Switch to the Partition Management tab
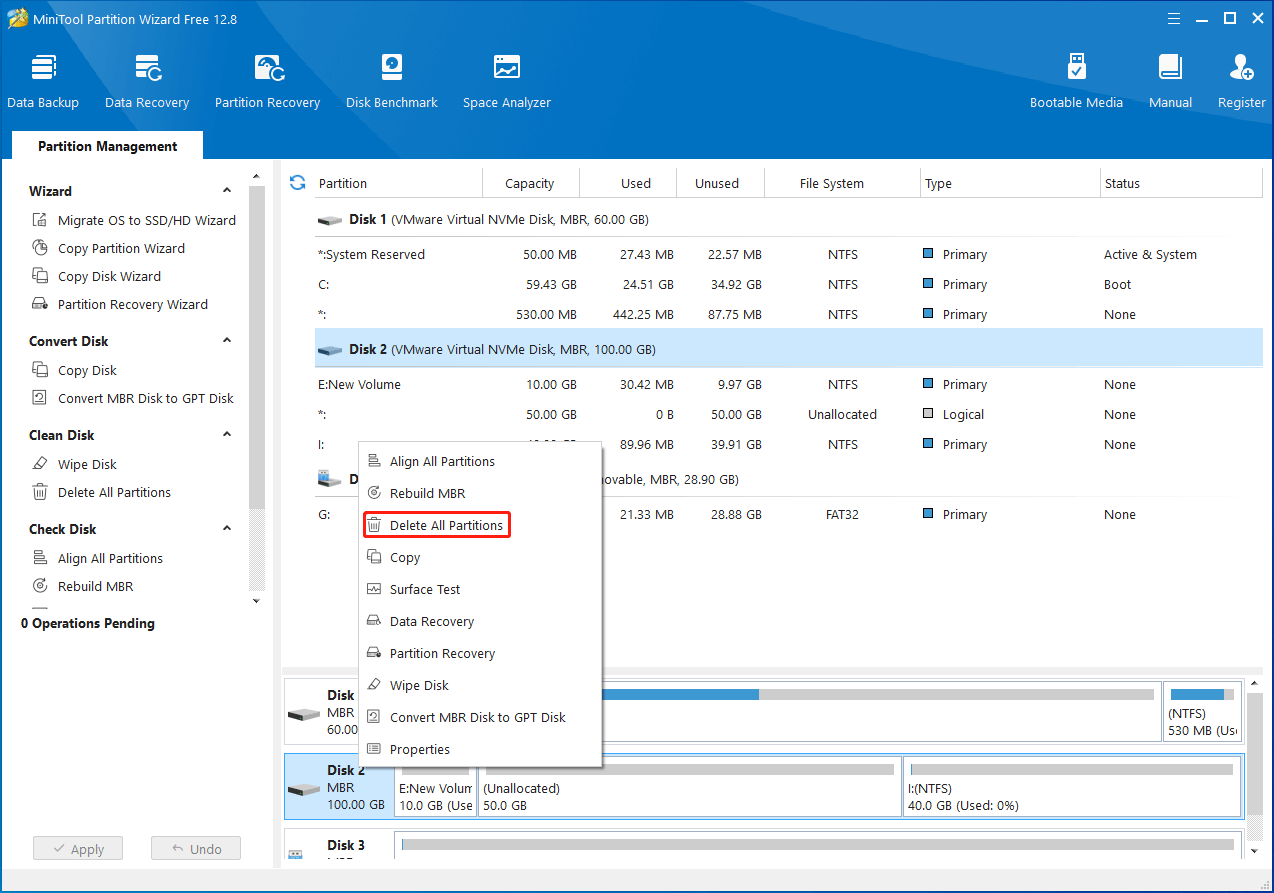The height and width of the screenshot is (893, 1274). tap(106, 146)
